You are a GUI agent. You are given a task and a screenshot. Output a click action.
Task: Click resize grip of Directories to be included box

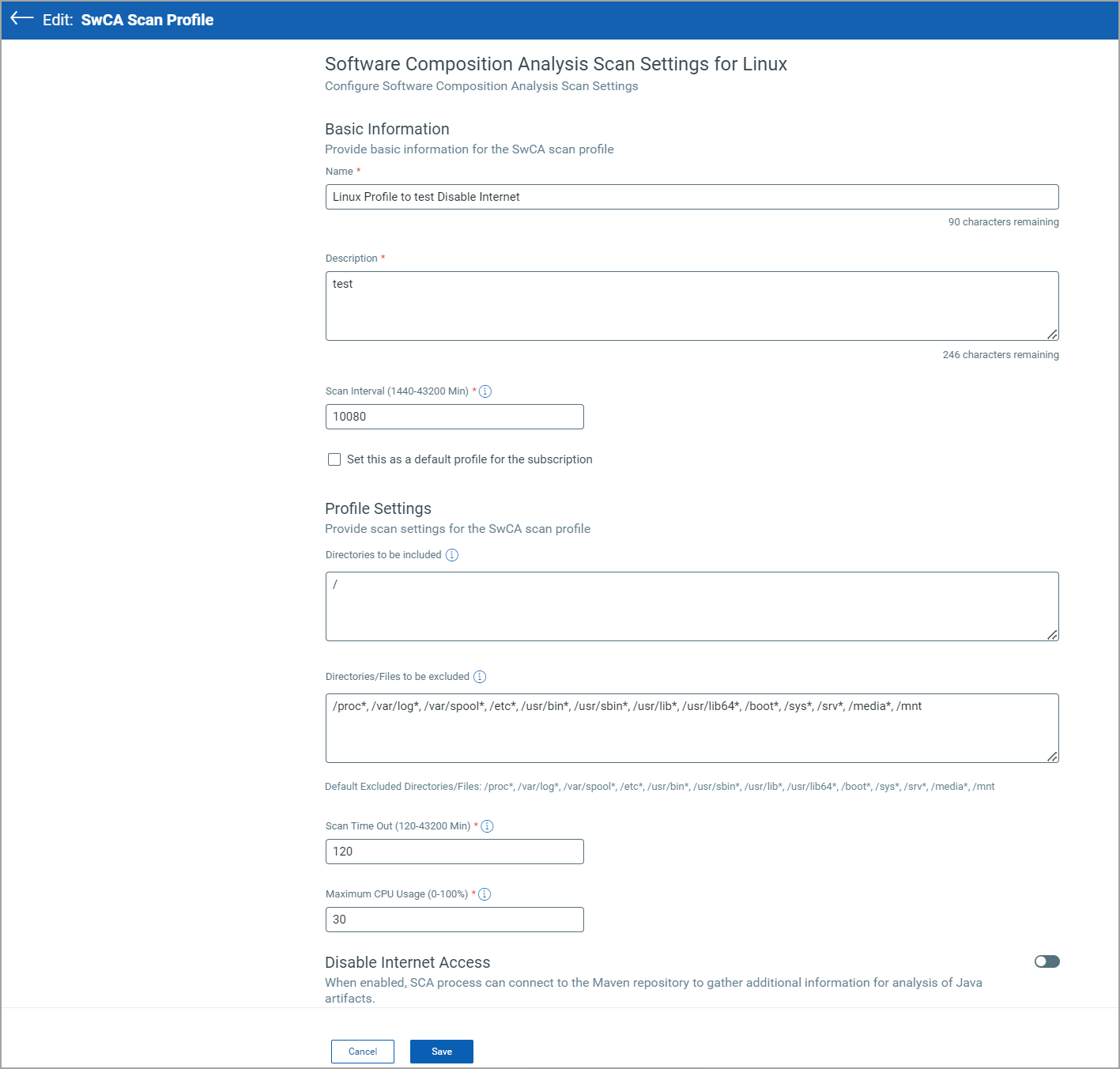(1052, 635)
